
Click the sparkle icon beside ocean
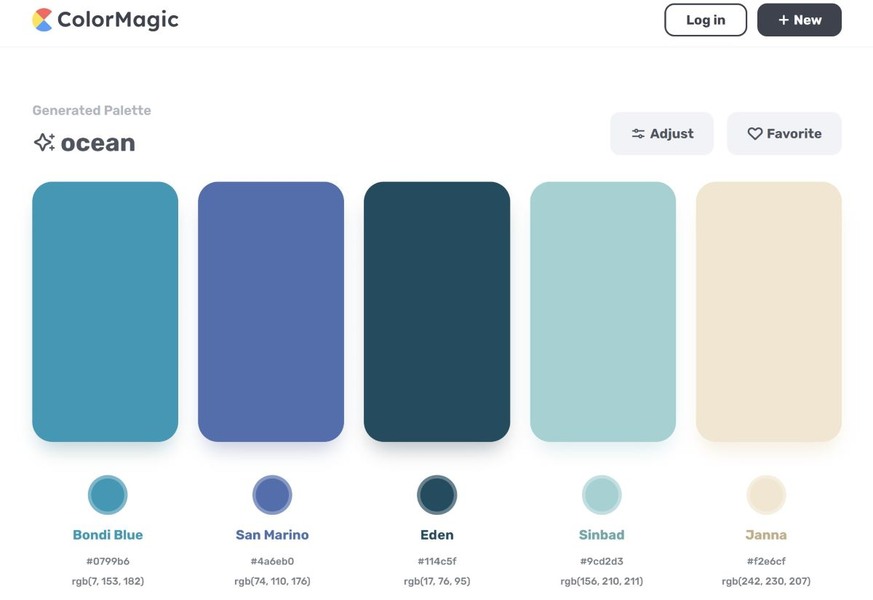click(x=45, y=142)
